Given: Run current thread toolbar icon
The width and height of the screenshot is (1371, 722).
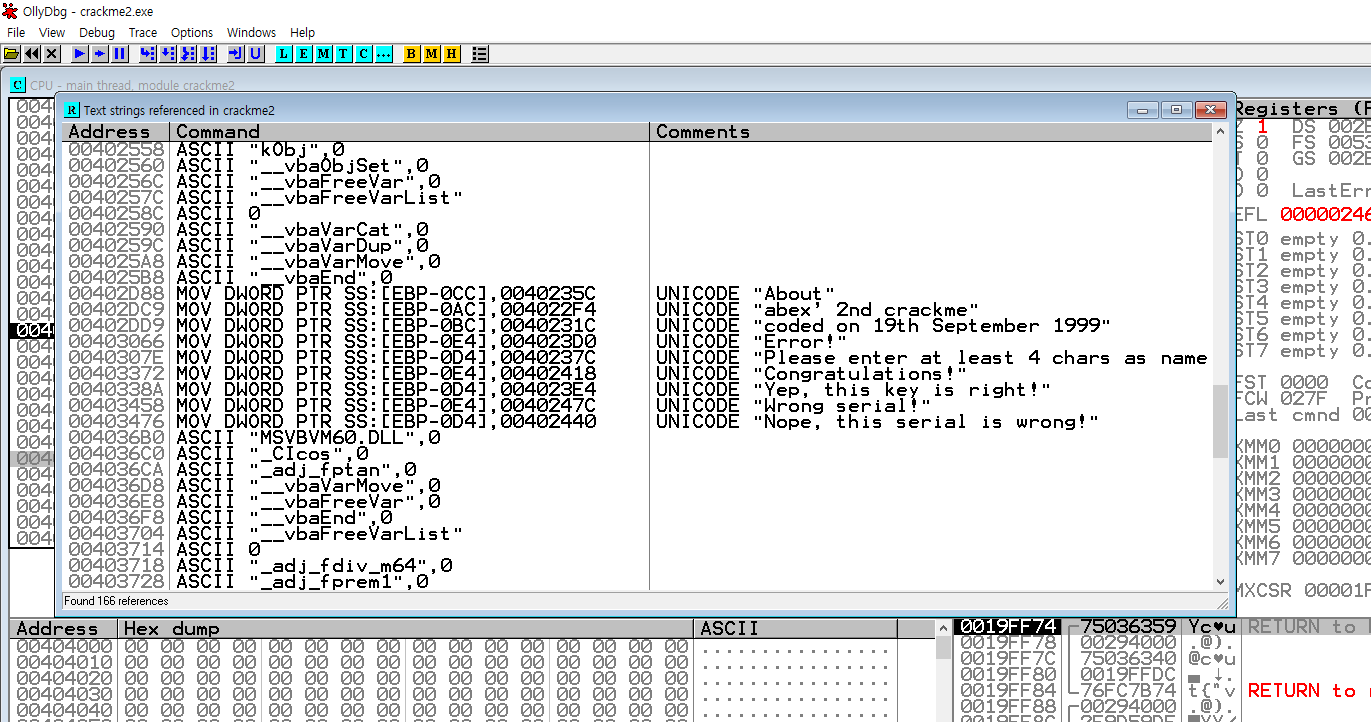Looking at the screenshot, I should pyautogui.click(x=100, y=53).
